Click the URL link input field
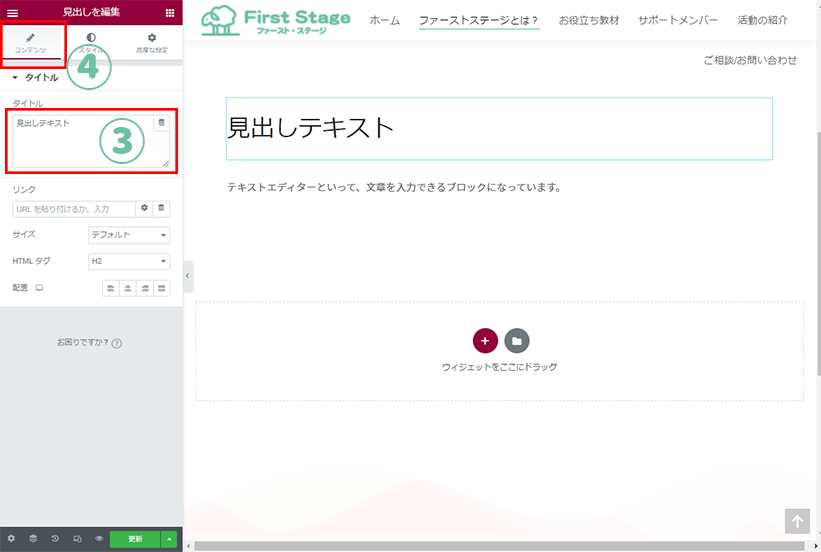Image resolution: width=821 pixels, height=552 pixels. [x=73, y=209]
